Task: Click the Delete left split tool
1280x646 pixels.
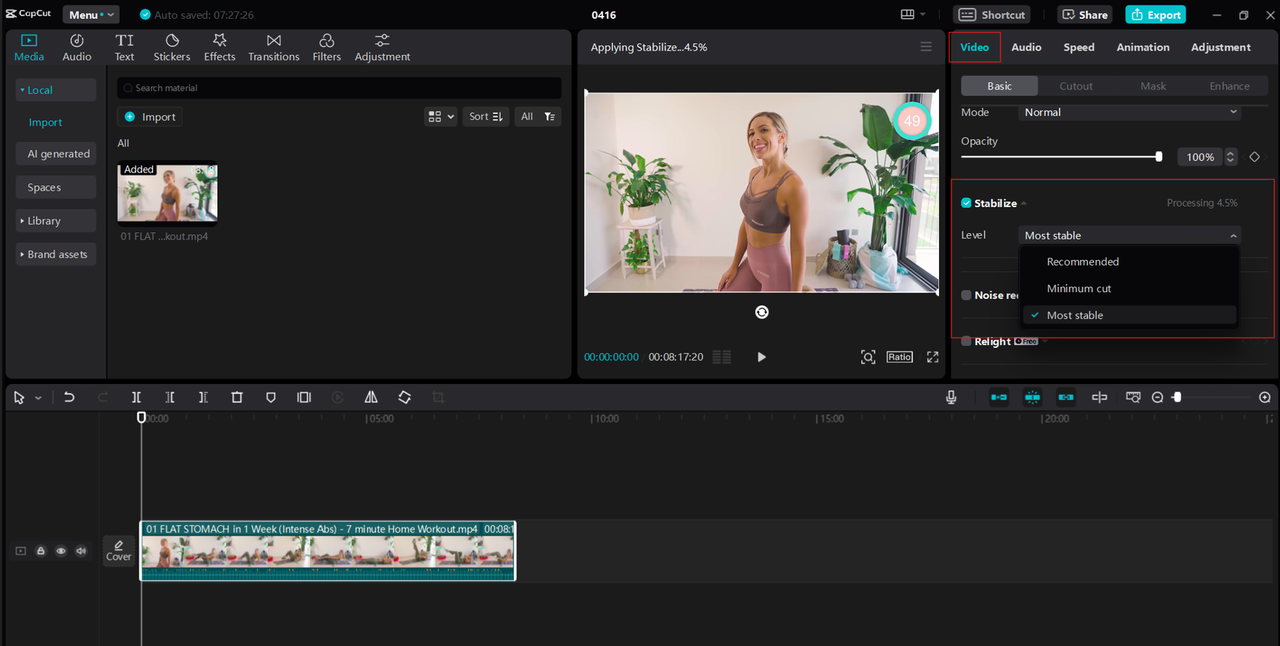Action: pos(170,397)
